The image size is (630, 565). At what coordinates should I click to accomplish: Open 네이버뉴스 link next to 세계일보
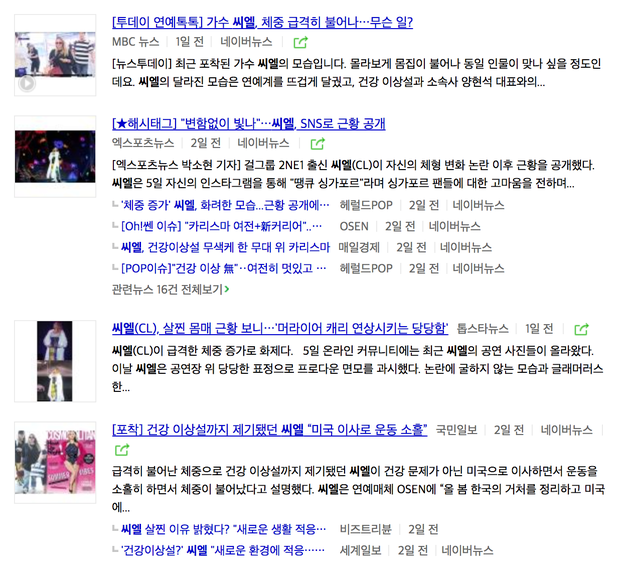pos(467,550)
